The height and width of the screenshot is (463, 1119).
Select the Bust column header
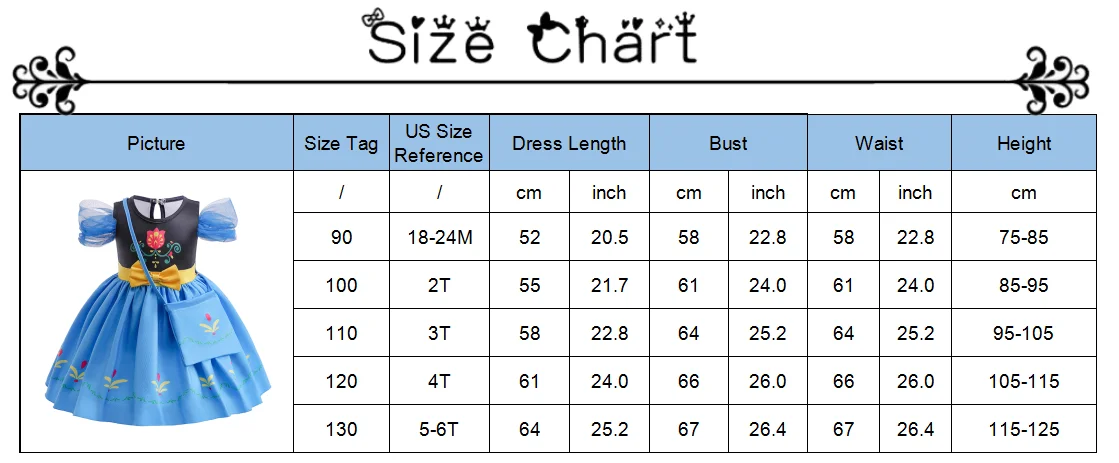click(x=728, y=143)
